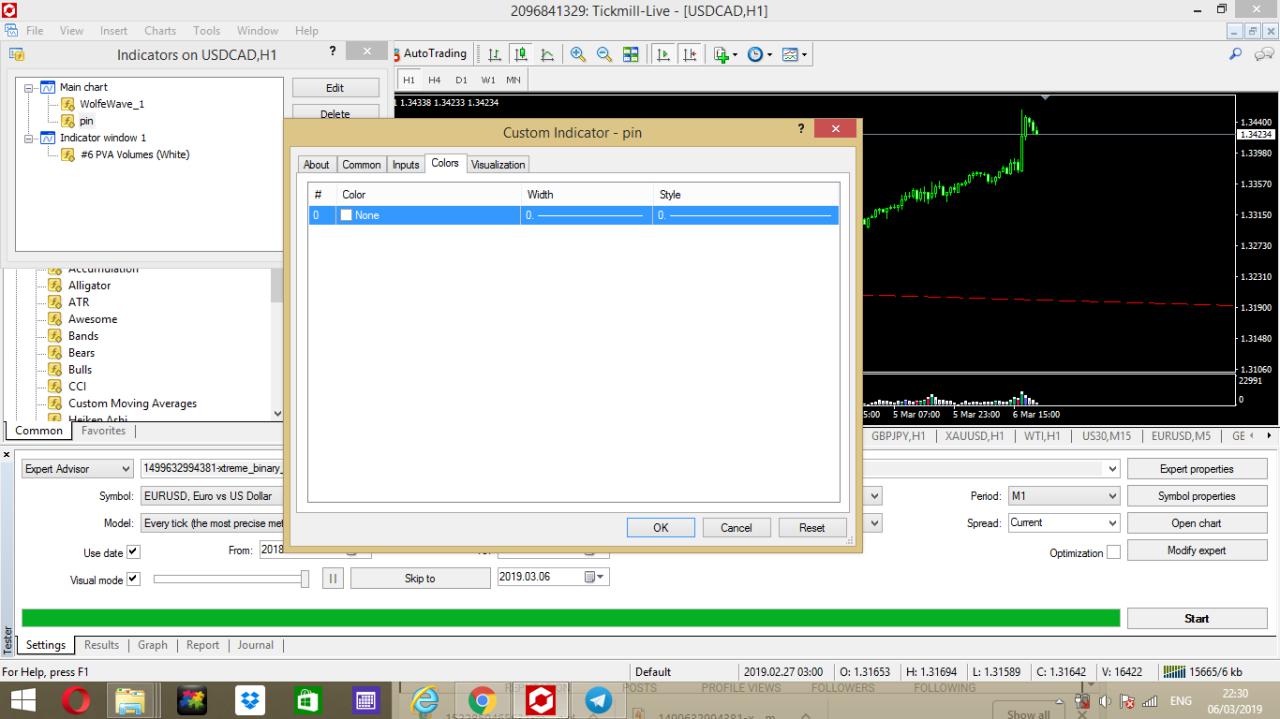Click the Edit button in Indicators dialog

tap(336, 88)
